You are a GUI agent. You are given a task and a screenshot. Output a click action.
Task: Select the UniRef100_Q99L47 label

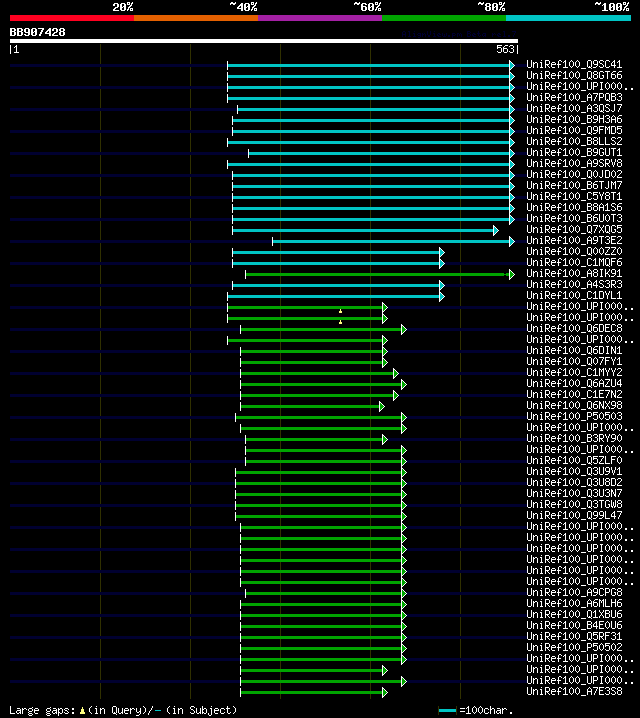[x=574, y=515]
